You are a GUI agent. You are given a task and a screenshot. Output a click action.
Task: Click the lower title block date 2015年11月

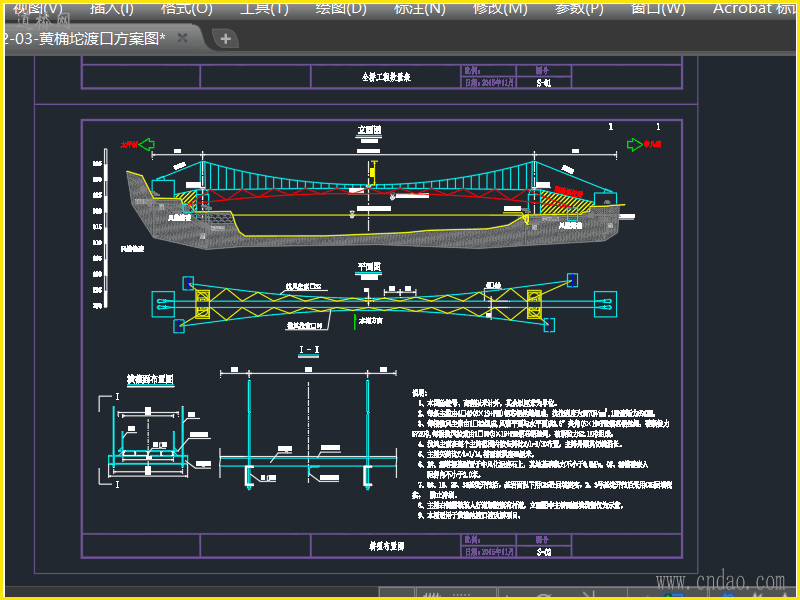pos(489,552)
